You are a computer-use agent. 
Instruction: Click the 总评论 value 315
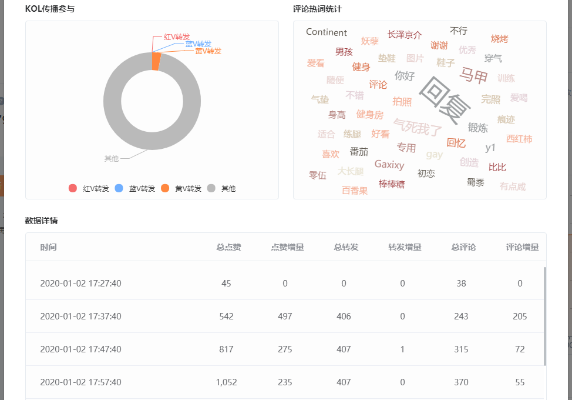[461, 349]
